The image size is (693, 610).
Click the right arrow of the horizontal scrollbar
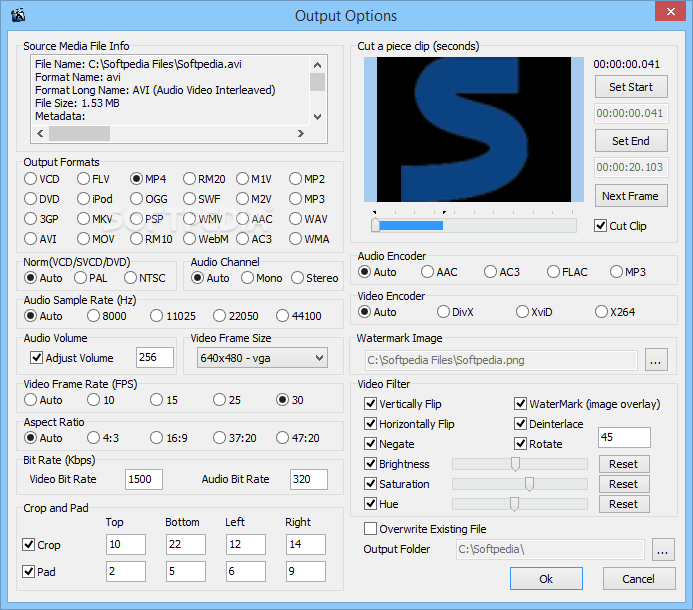tap(301, 133)
